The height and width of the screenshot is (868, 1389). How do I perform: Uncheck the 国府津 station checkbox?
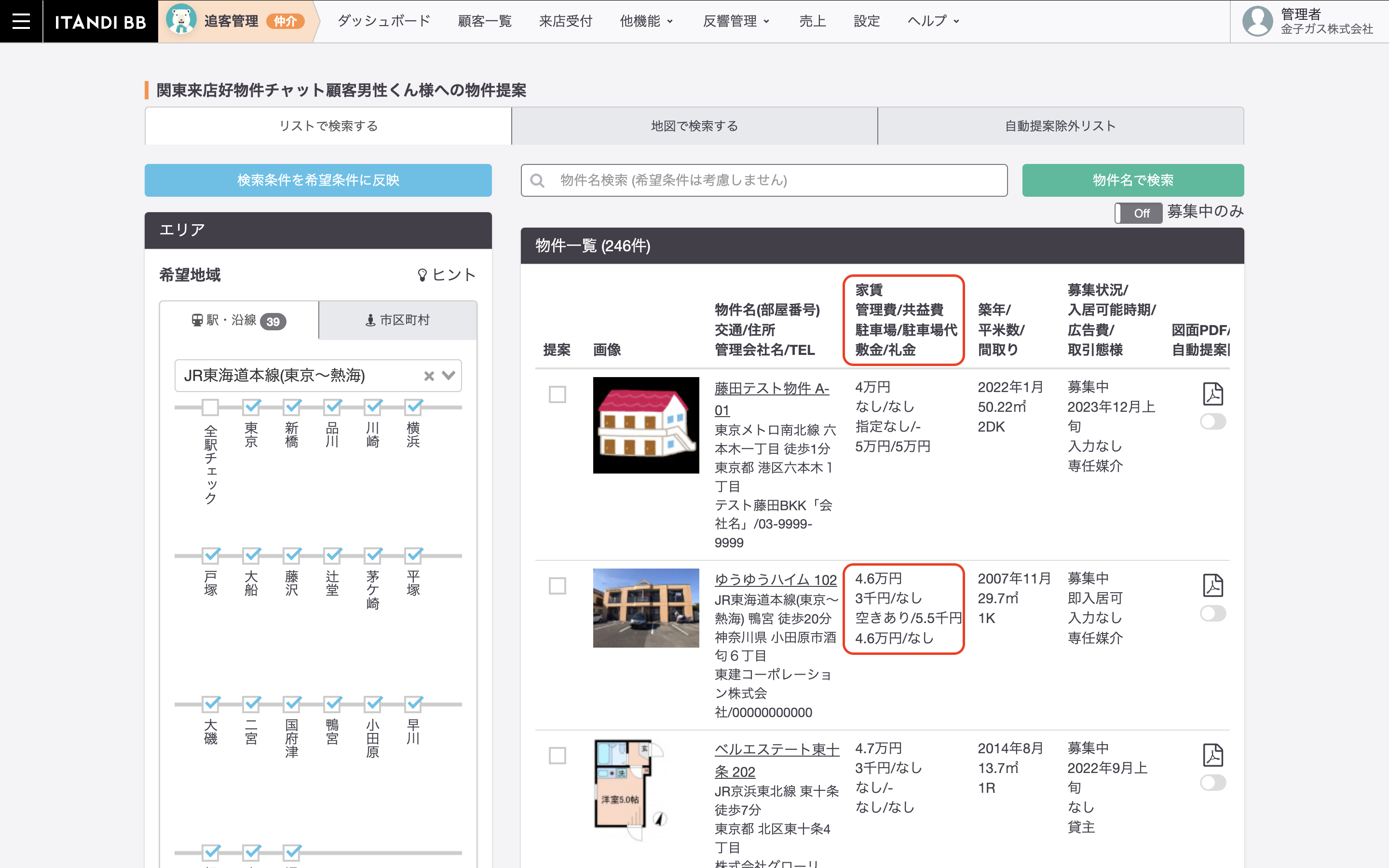click(x=292, y=704)
